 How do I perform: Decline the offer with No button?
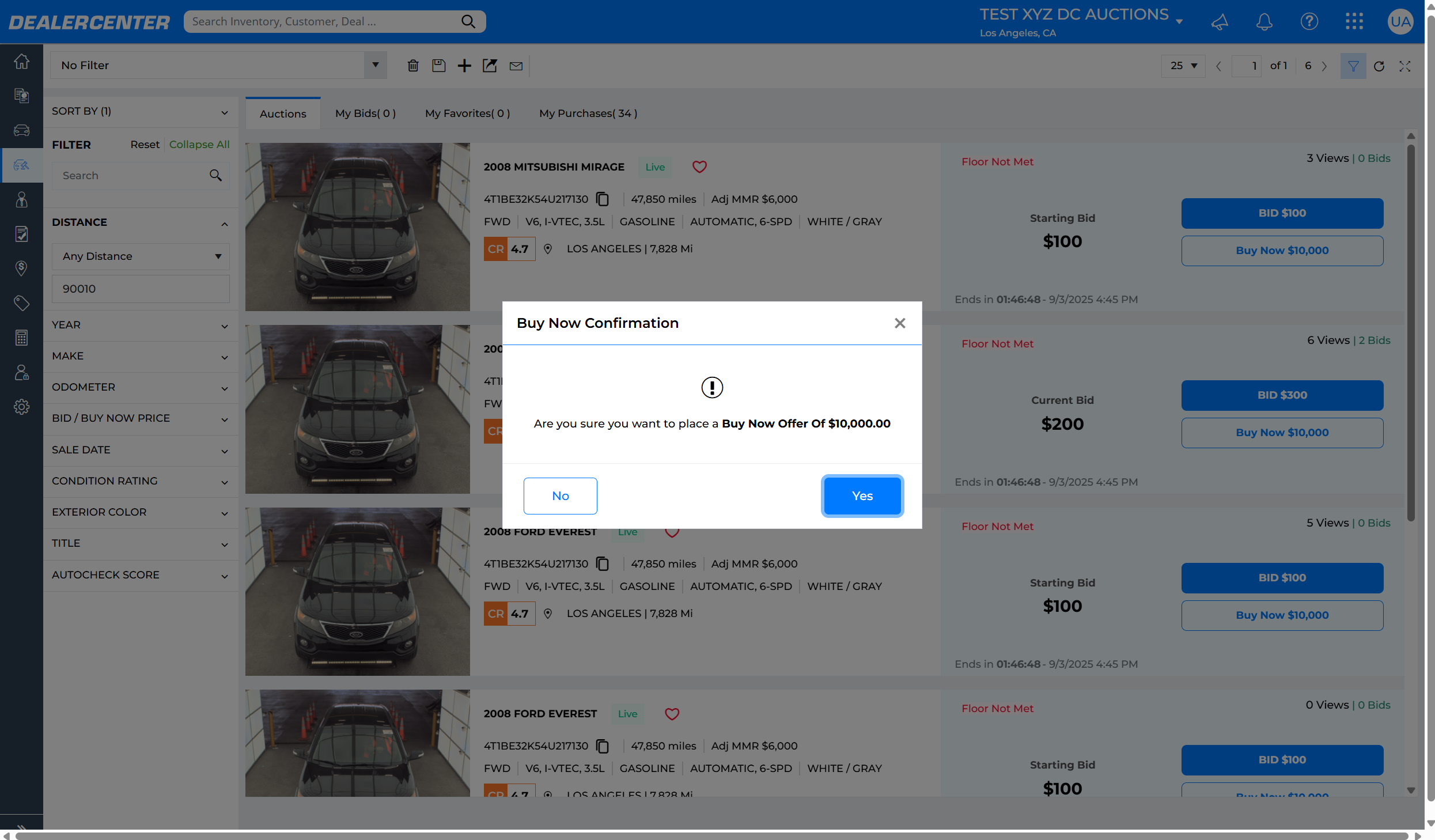click(560, 495)
